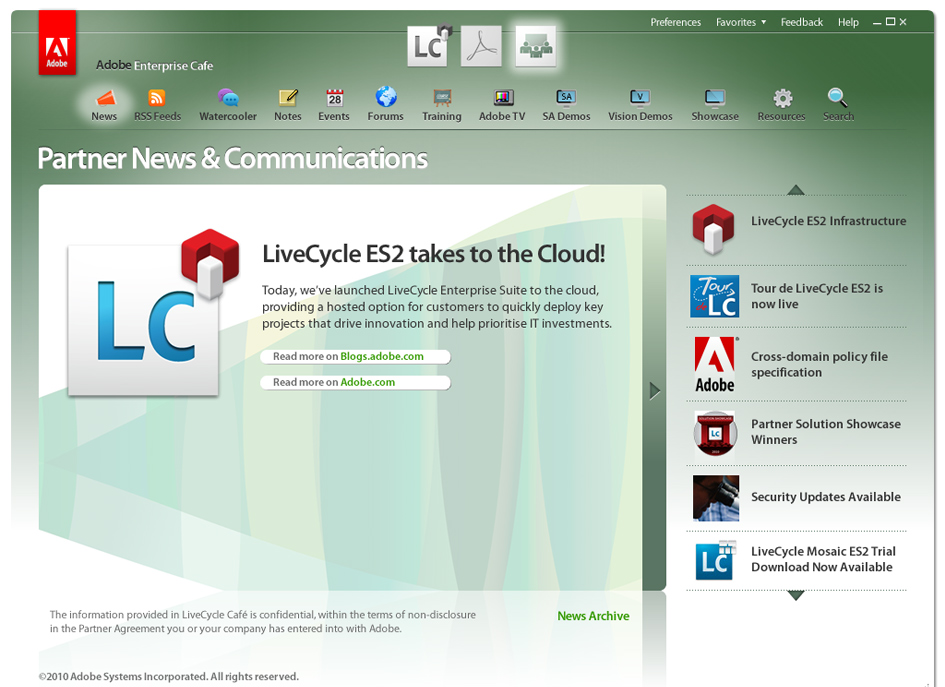Click the Partner News & Communications heading

click(233, 158)
